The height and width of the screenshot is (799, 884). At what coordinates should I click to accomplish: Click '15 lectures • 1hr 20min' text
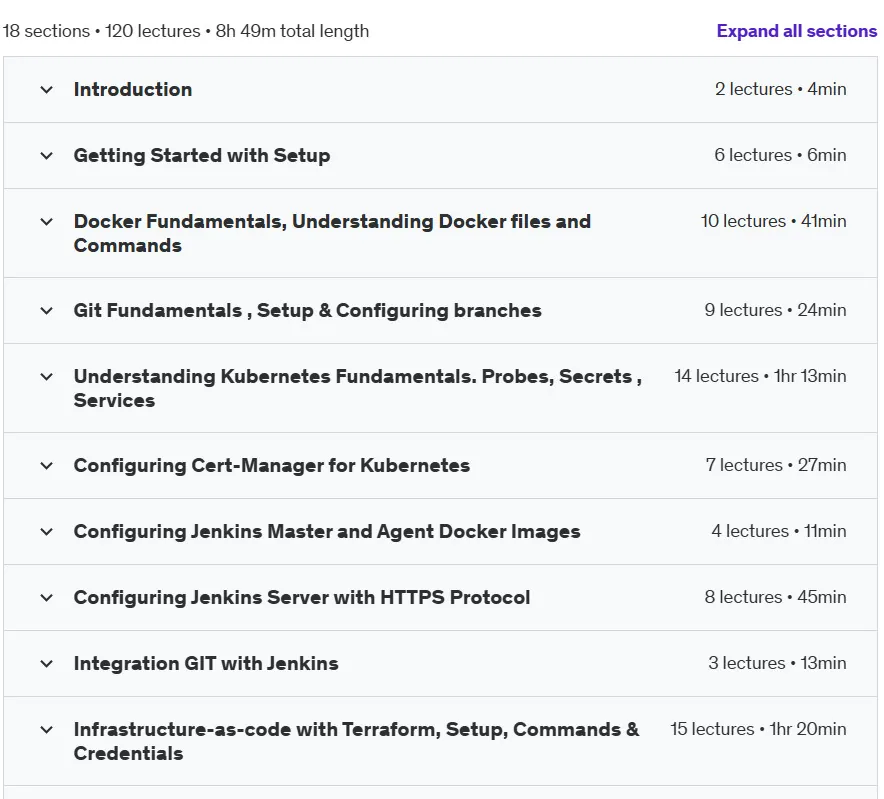[x=758, y=729]
